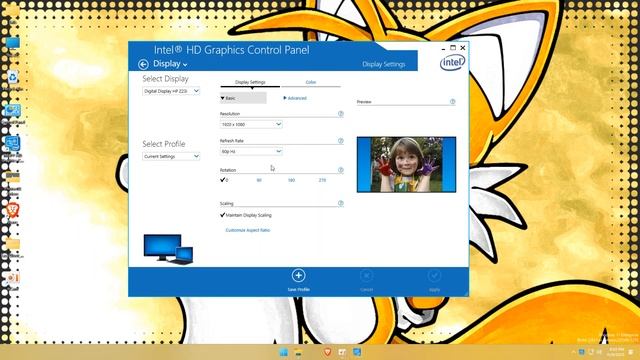Open help for the Preview section
This screenshot has height=360, width=640.
[x=452, y=102]
